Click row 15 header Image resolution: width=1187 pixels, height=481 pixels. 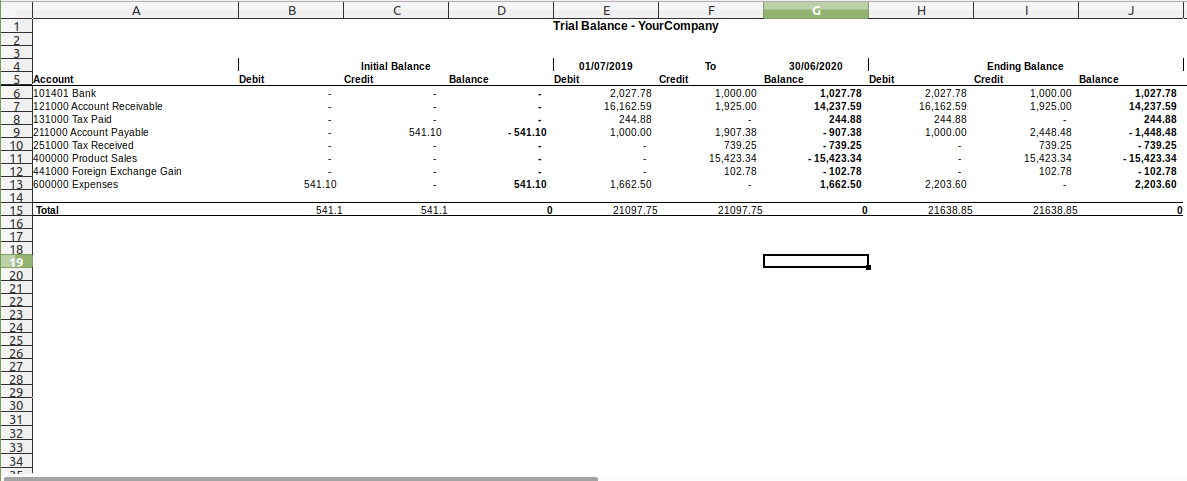16,210
